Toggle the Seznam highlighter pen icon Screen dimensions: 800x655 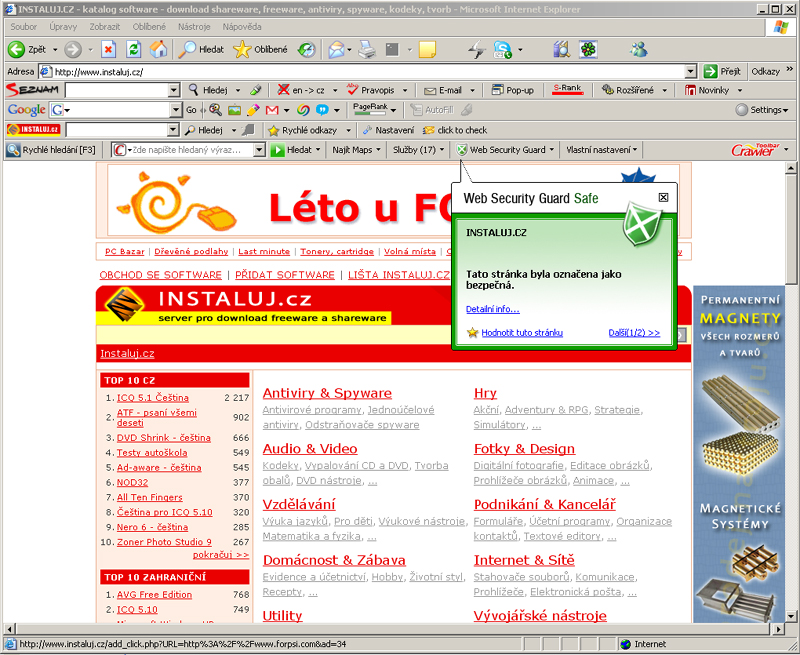[257, 90]
